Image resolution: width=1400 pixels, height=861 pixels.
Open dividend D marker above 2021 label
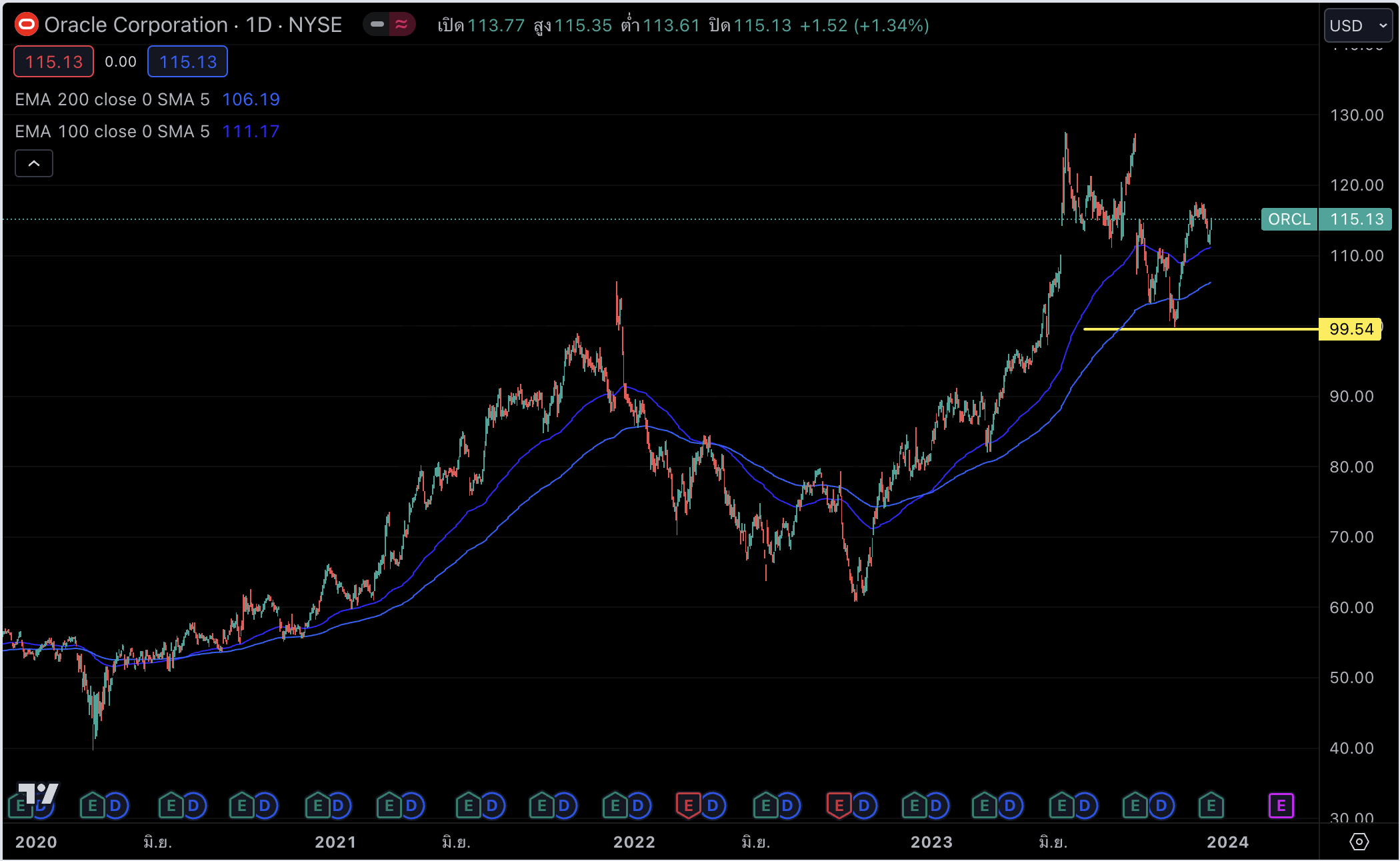338,806
